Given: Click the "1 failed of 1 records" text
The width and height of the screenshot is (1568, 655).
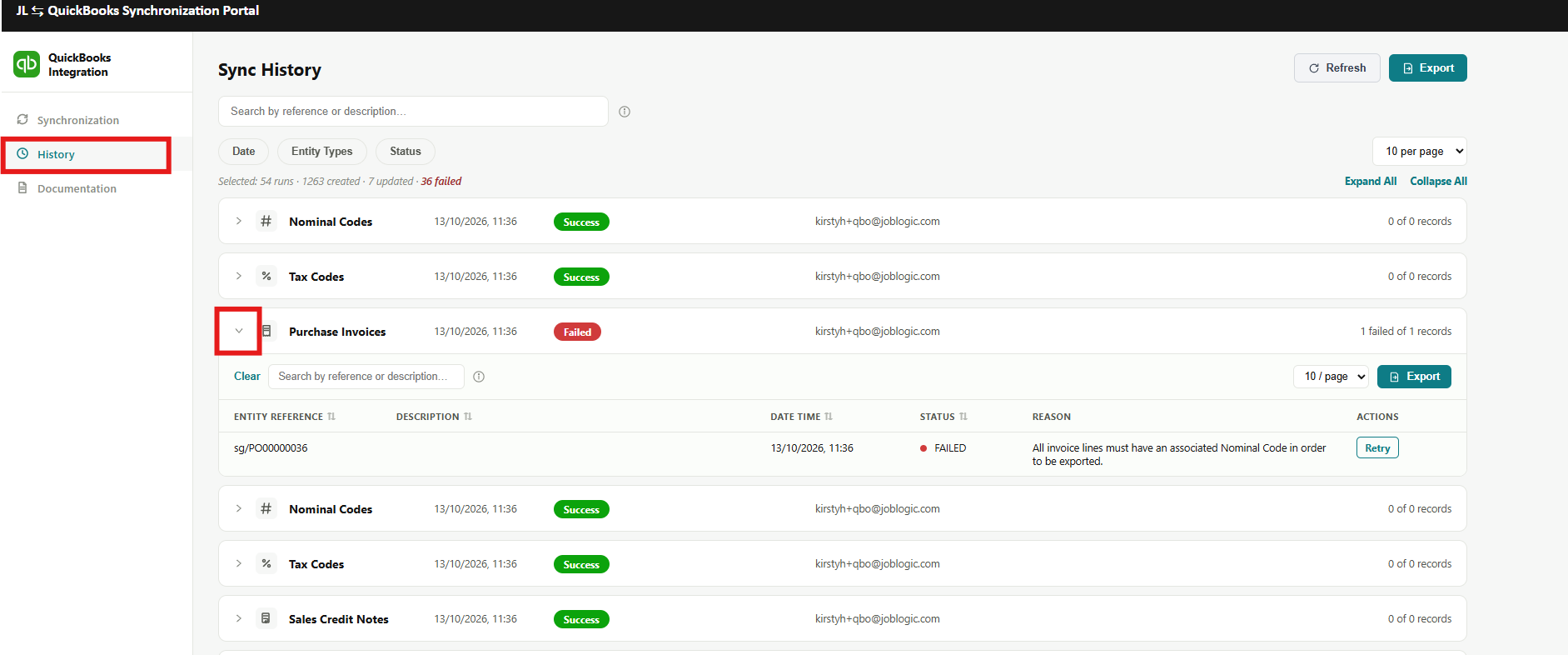Looking at the screenshot, I should click(1406, 332).
